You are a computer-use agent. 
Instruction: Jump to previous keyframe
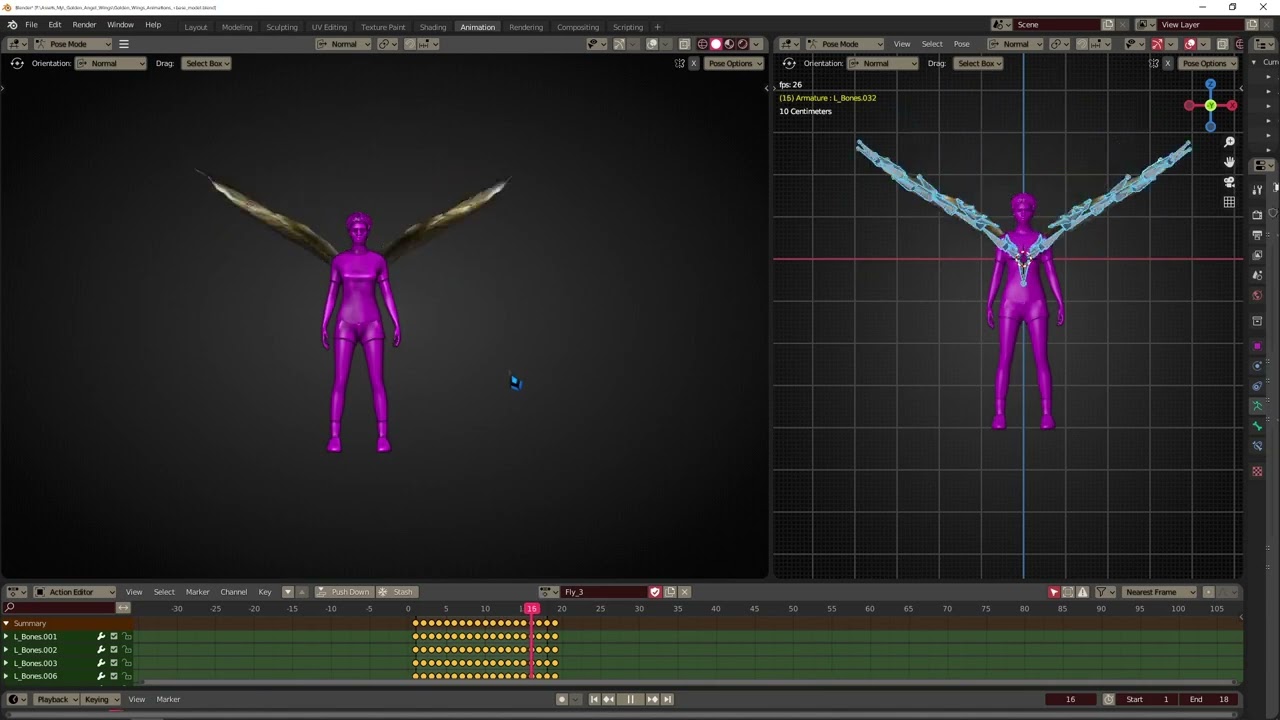(x=608, y=699)
